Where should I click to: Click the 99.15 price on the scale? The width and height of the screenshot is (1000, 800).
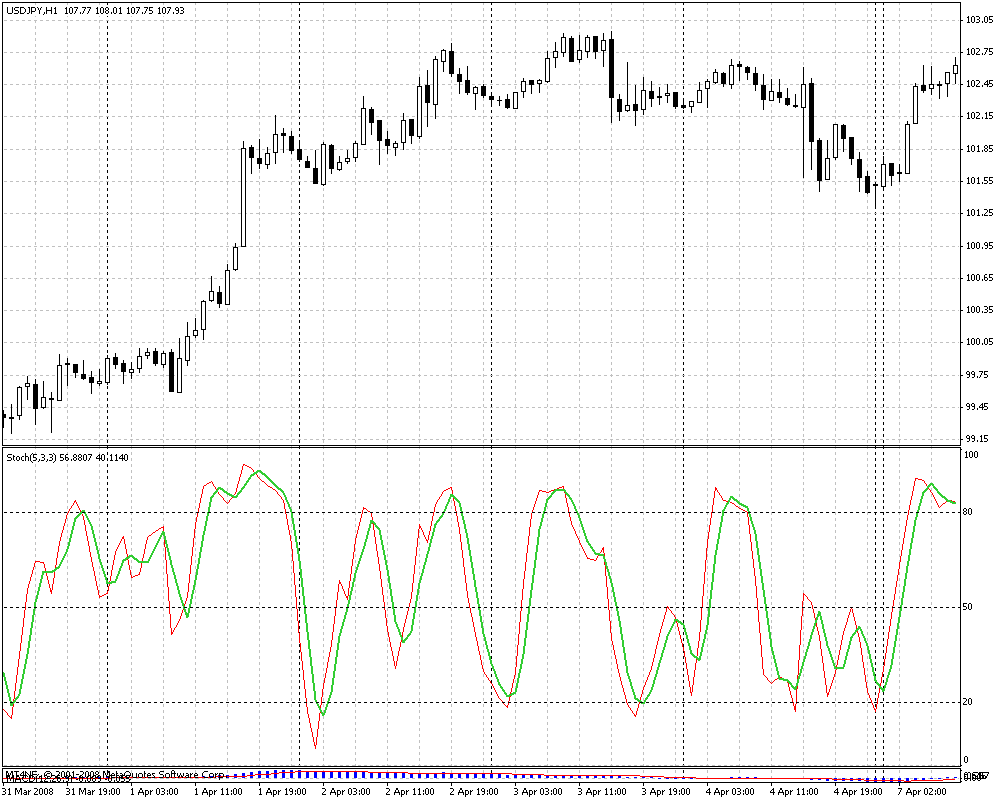[976, 439]
